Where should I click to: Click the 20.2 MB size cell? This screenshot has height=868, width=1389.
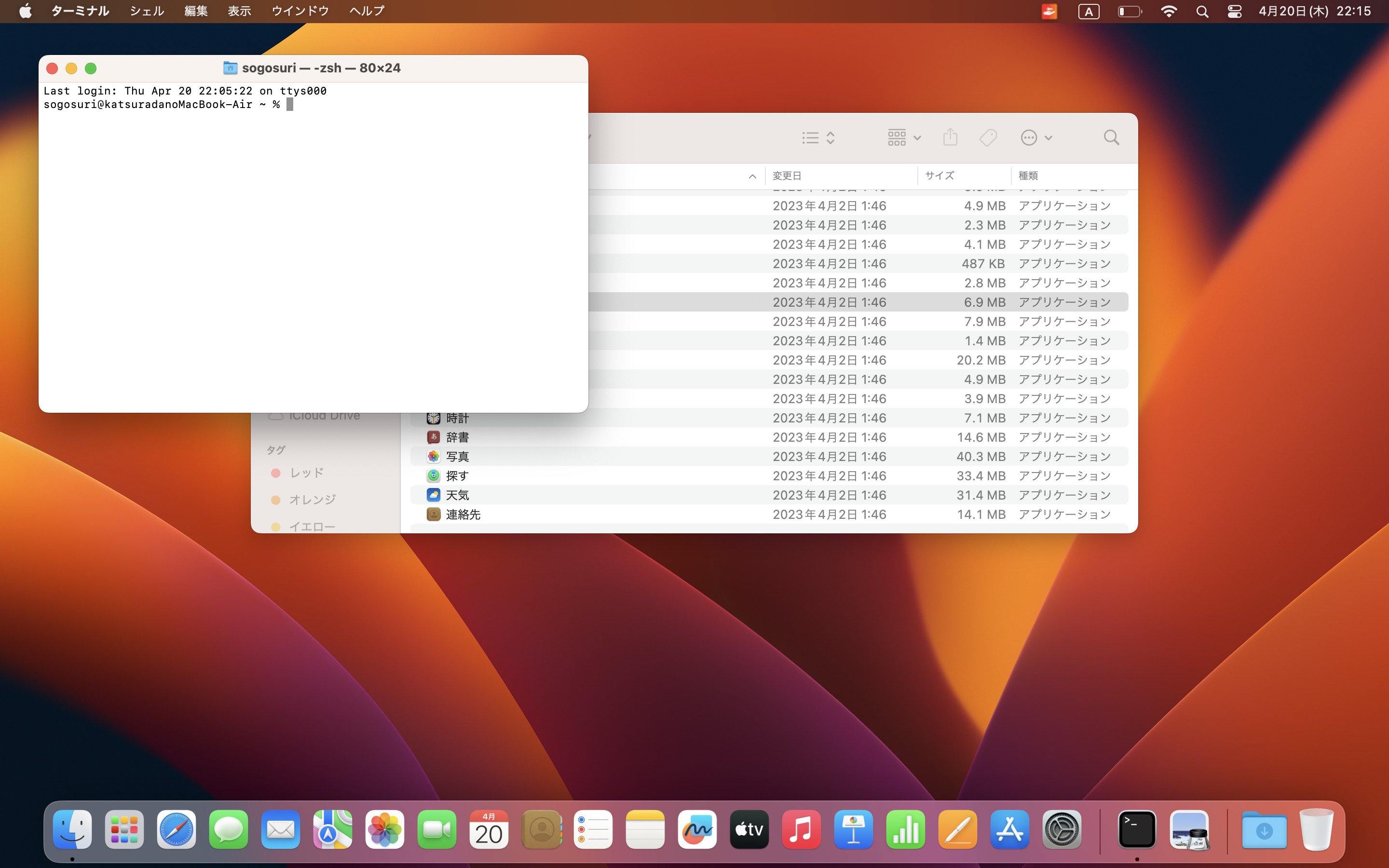[981, 360]
